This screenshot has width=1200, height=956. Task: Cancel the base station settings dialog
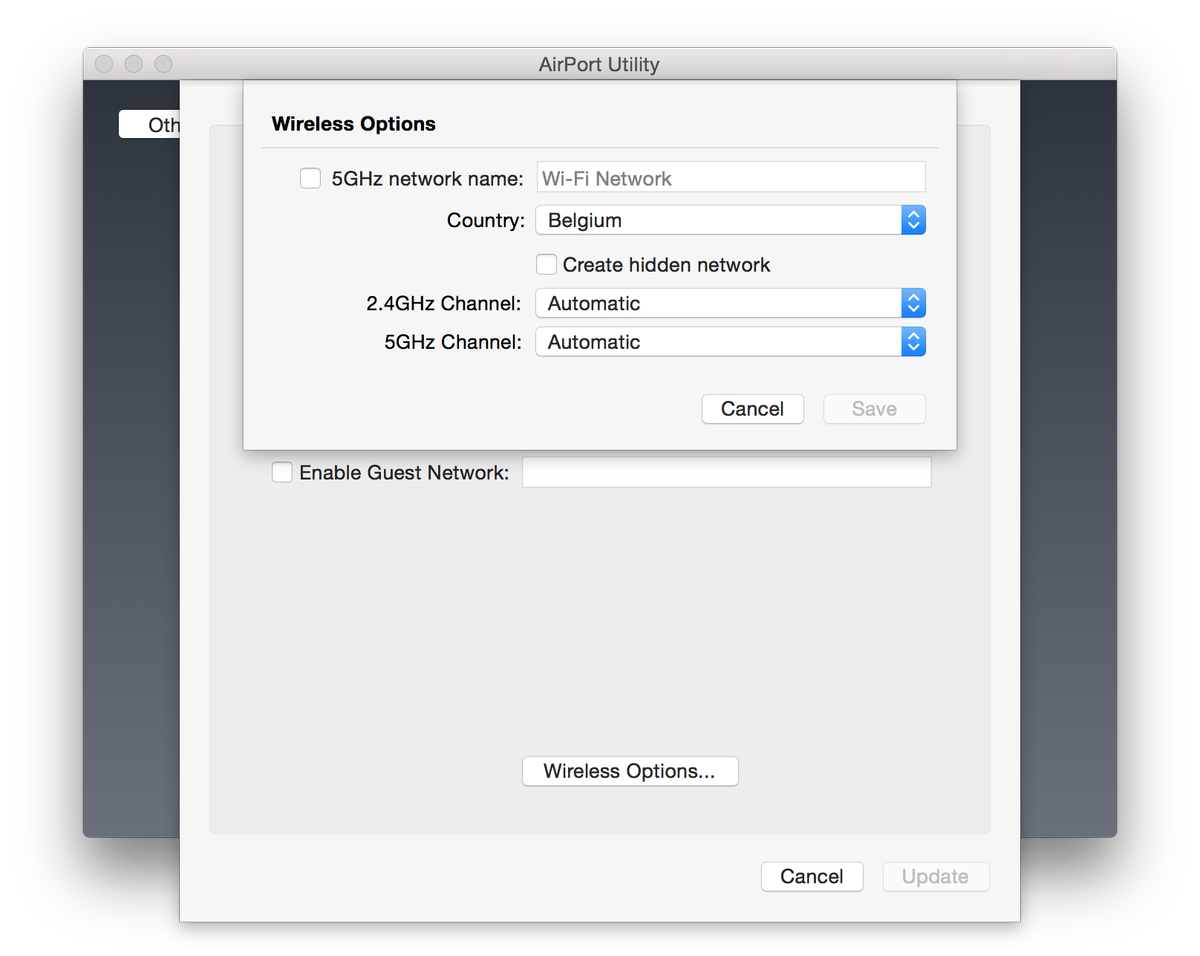point(812,877)
